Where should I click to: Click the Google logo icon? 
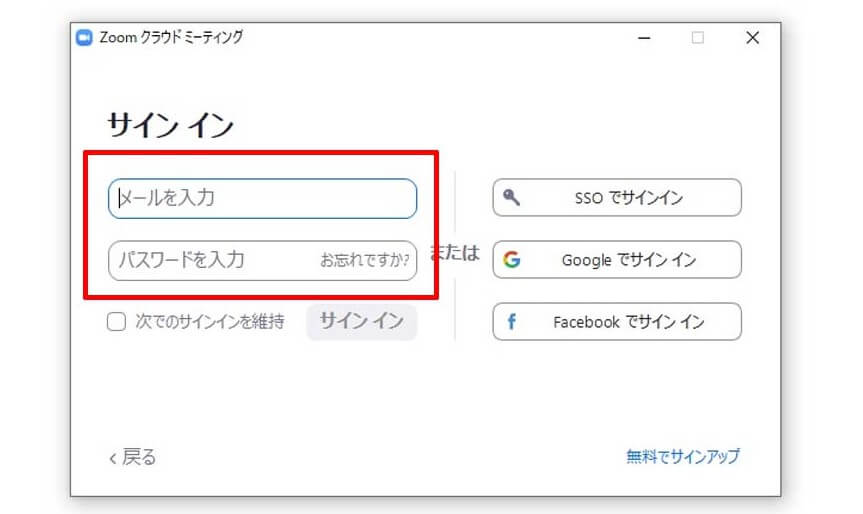[x=511, y=259]
